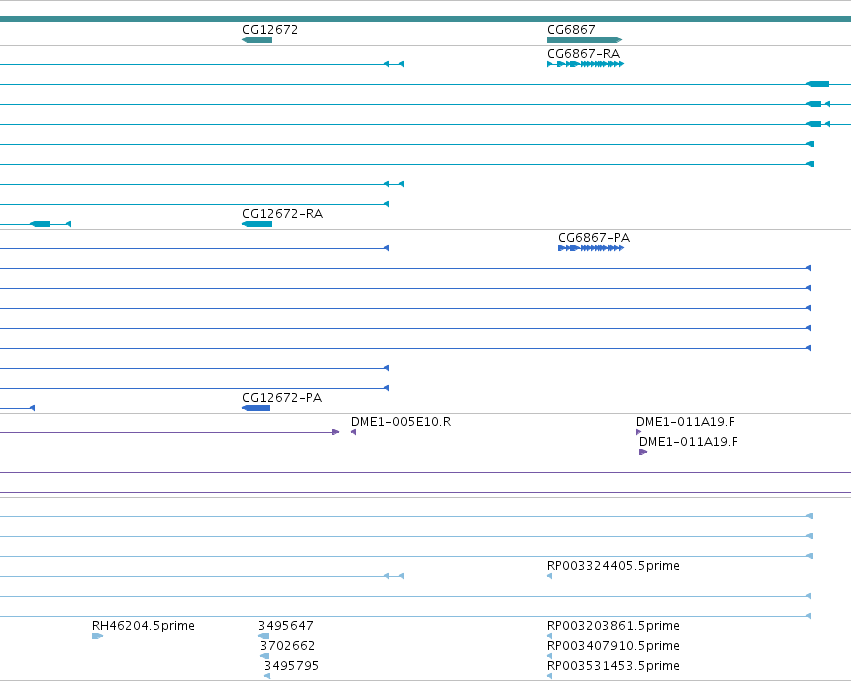The width and height of the screenshot is (851, 681).
Task: Click the RP003203861.5prime label
Action: [x=613, y=626]
